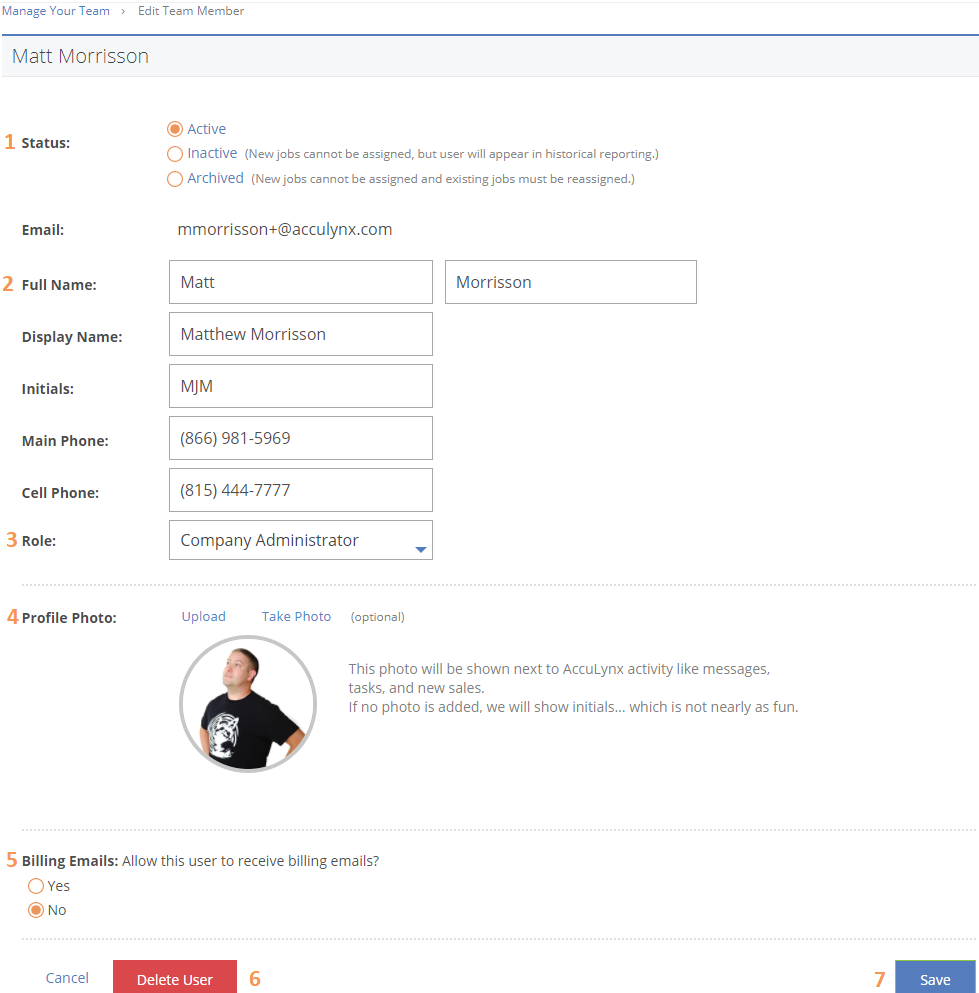This screenshot has height=993, width=979.
Task: Click the Edit Team Member breadcrumb text
Action: 191,11
